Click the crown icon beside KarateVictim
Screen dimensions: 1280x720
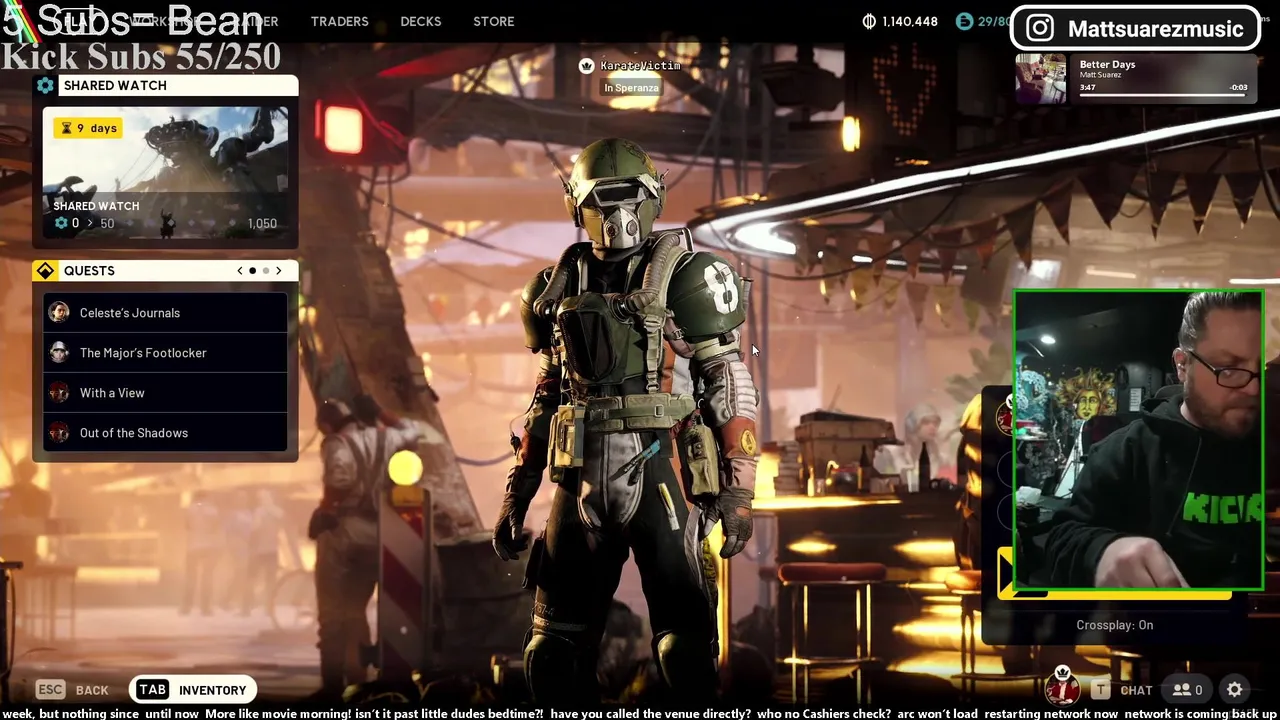tap(587, 66)
